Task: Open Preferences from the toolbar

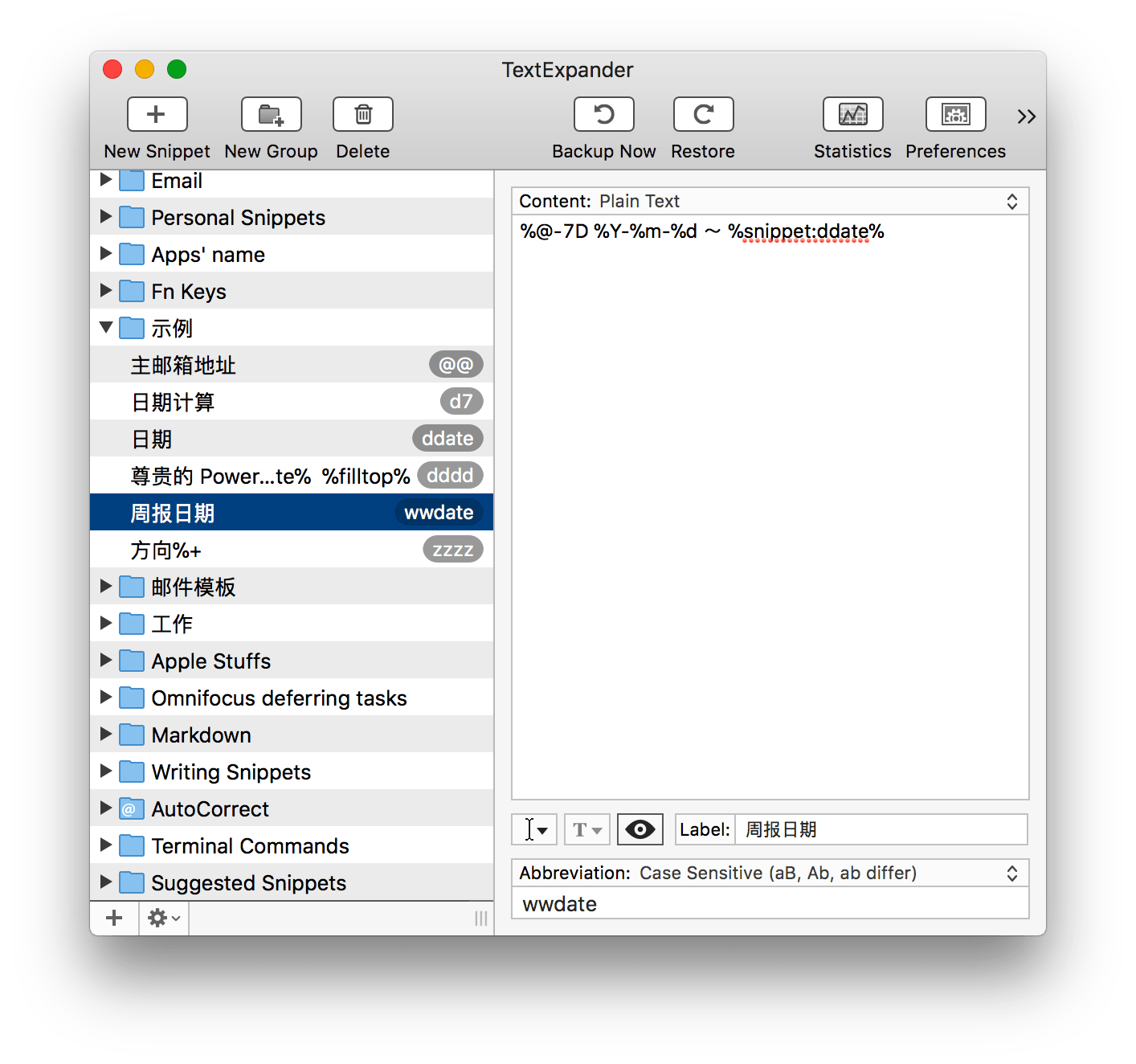Action: click(x=955, y=115)
